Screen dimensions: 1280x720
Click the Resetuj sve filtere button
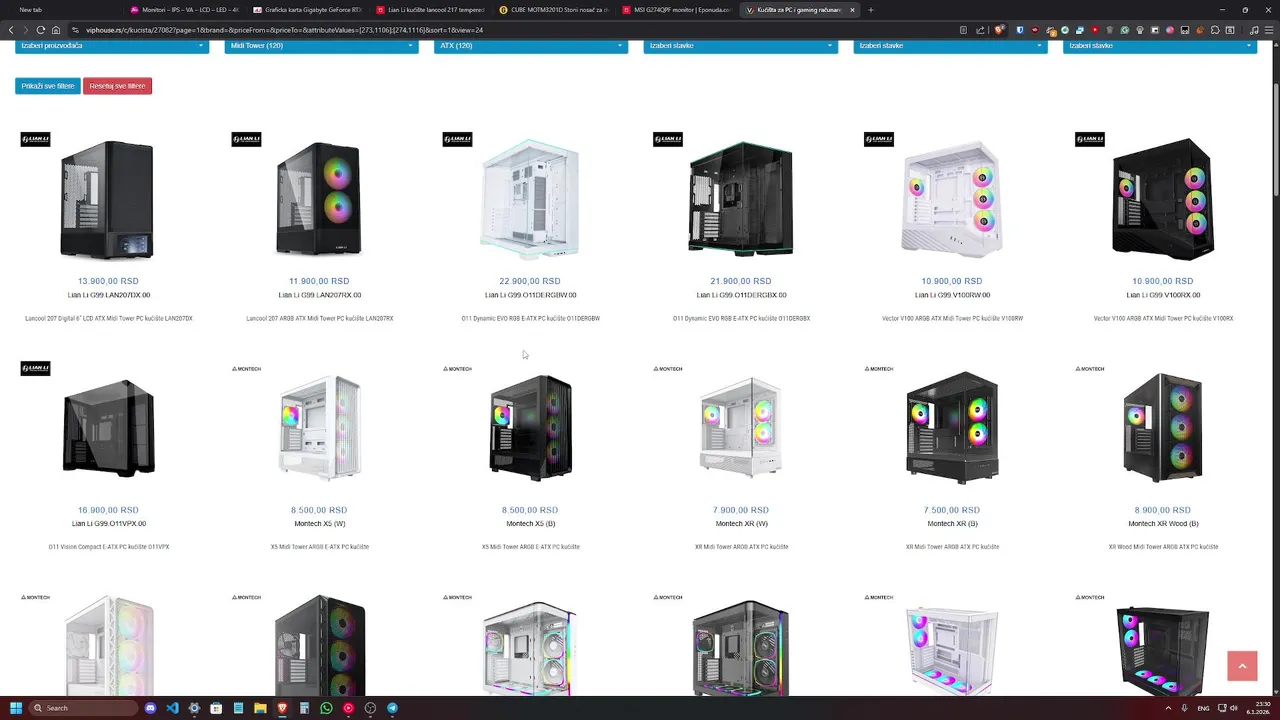[x=117, y=86]
